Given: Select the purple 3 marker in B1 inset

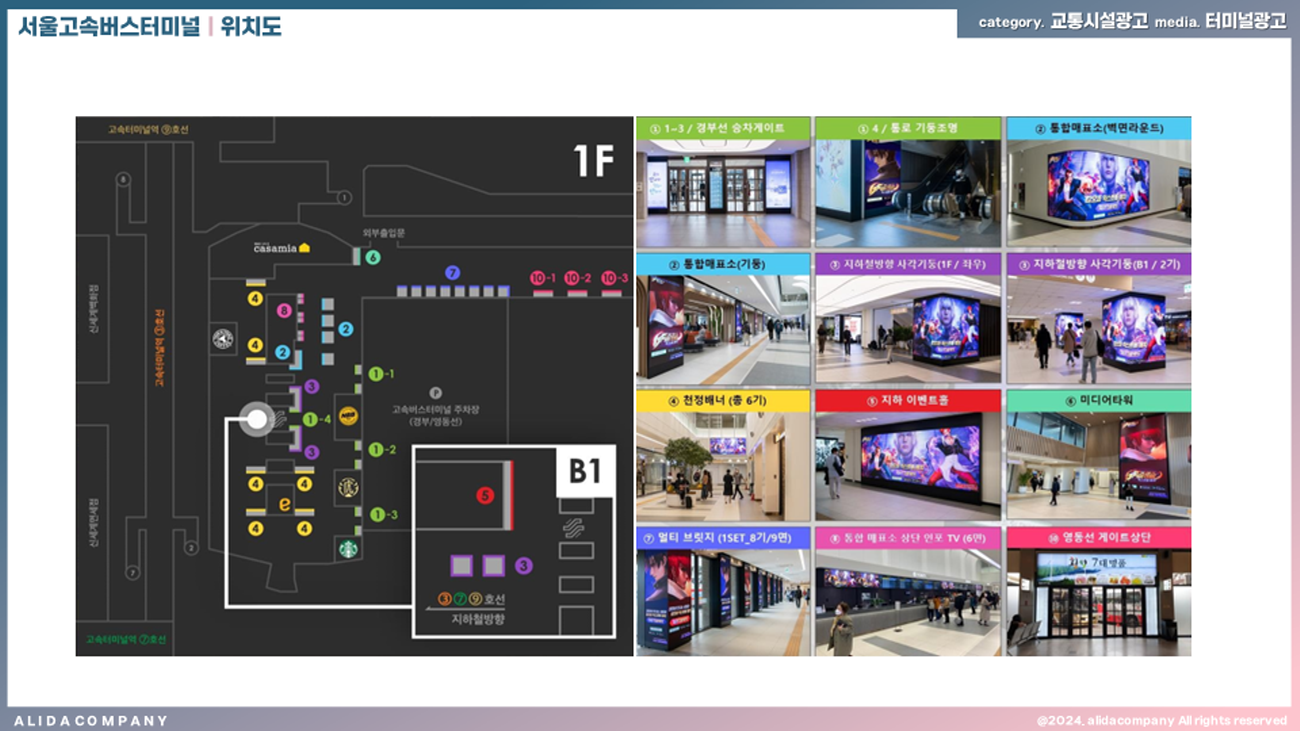Looking at the screenshot, I should pos(523,566).
